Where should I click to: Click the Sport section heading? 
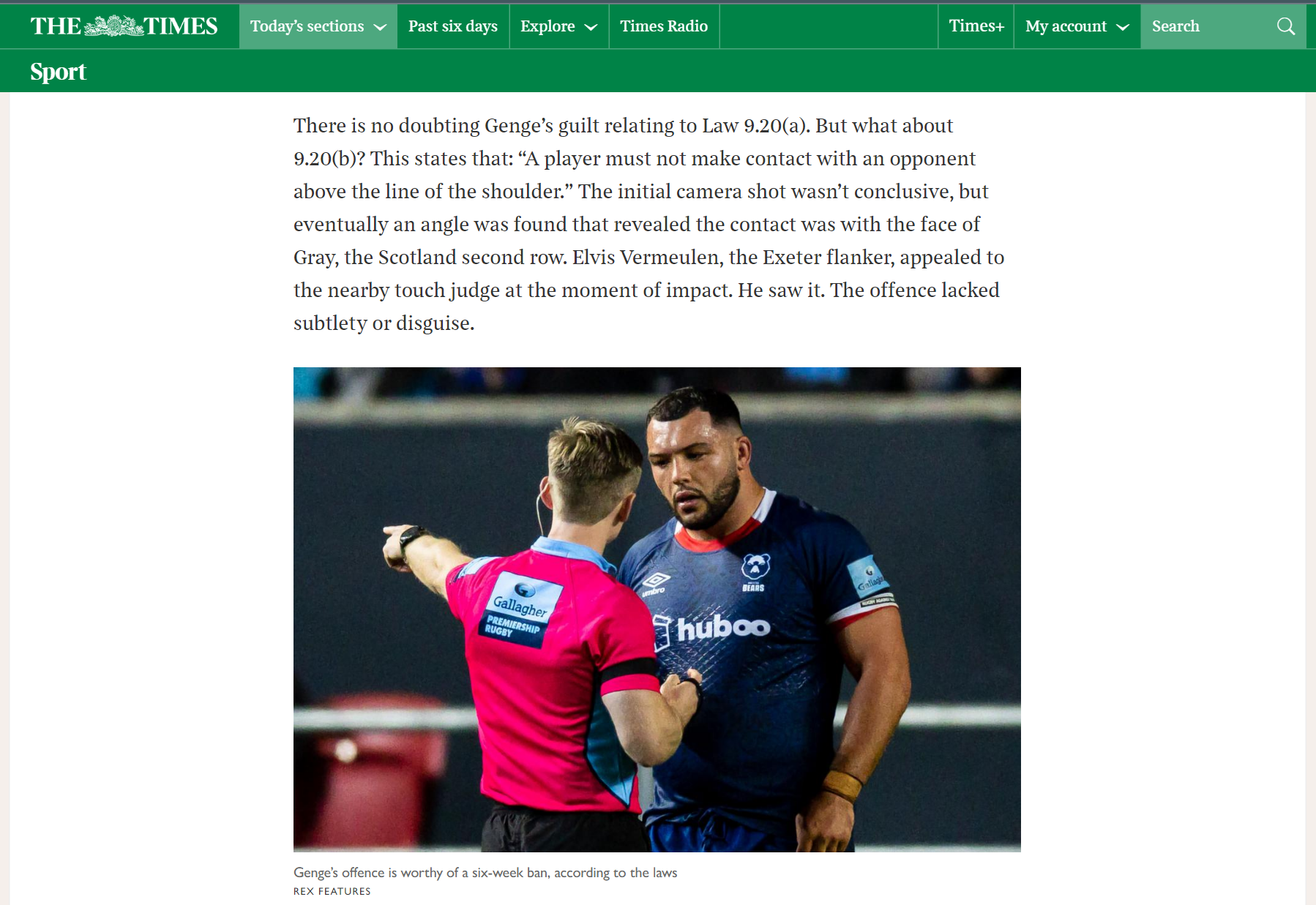[58, 72]
